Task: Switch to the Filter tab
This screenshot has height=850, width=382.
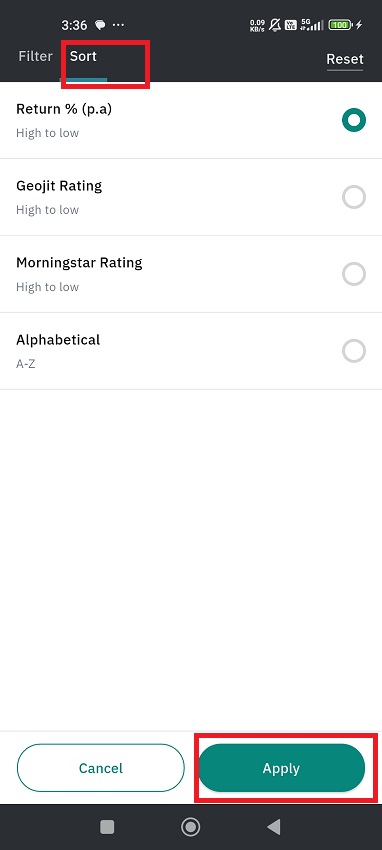Action: (x=35, y=56)
